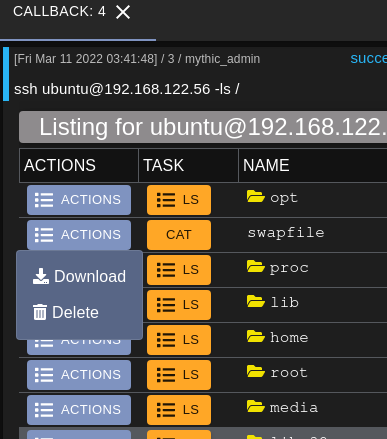Close the Callback 4 tab
387x439 pixels.
coord(123,12)
